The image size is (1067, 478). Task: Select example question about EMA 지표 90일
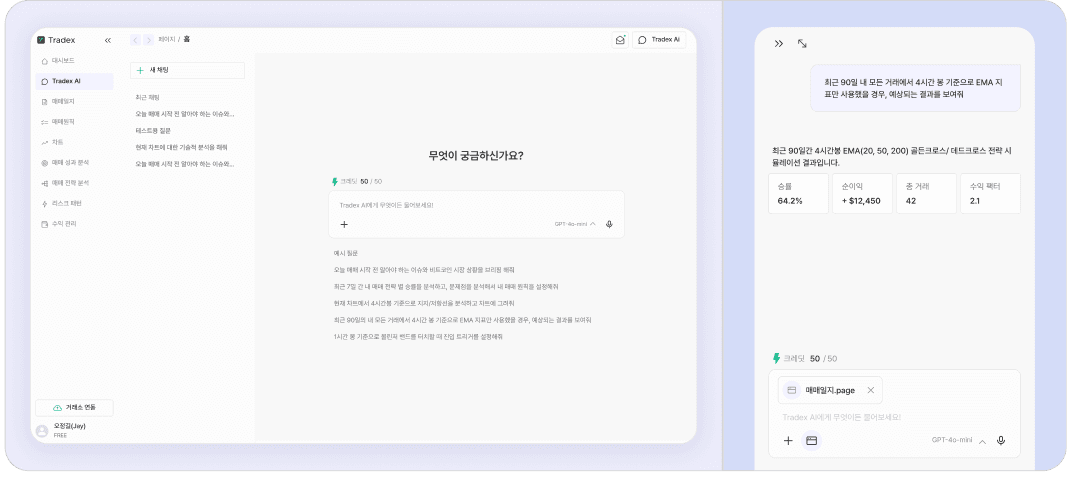tap(462, 320)
